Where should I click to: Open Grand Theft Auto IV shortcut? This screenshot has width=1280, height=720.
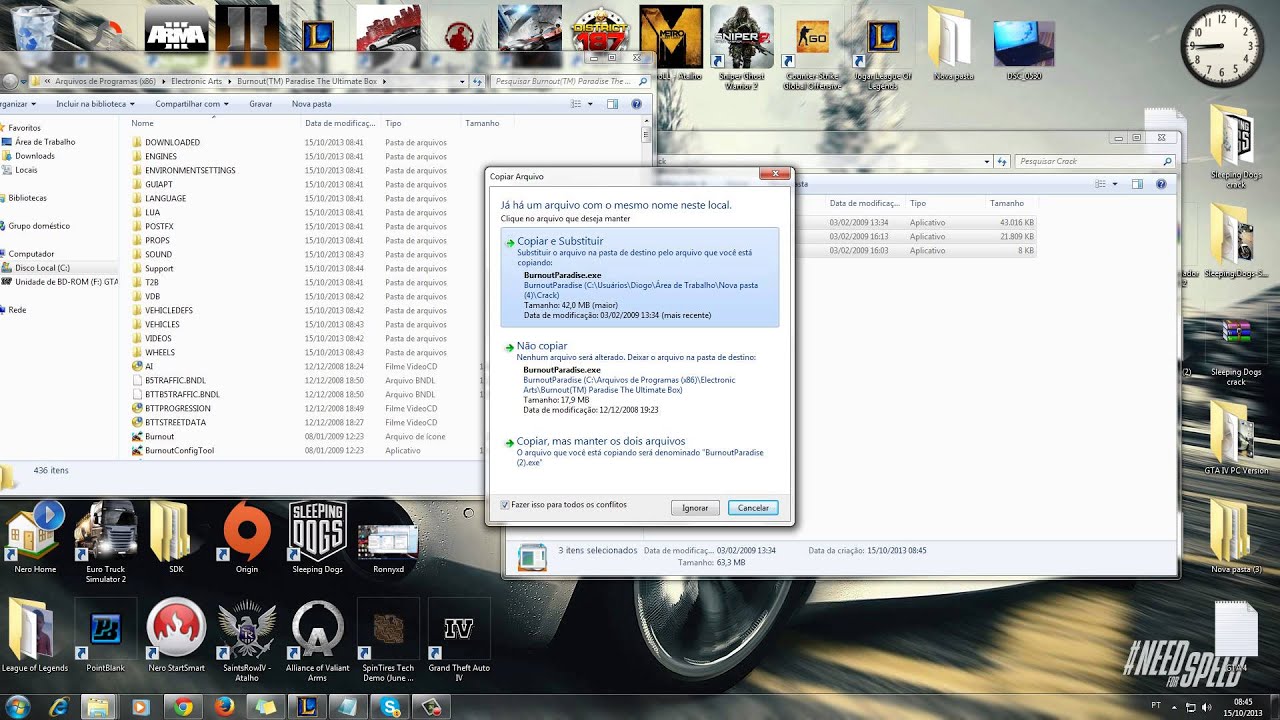459,640
